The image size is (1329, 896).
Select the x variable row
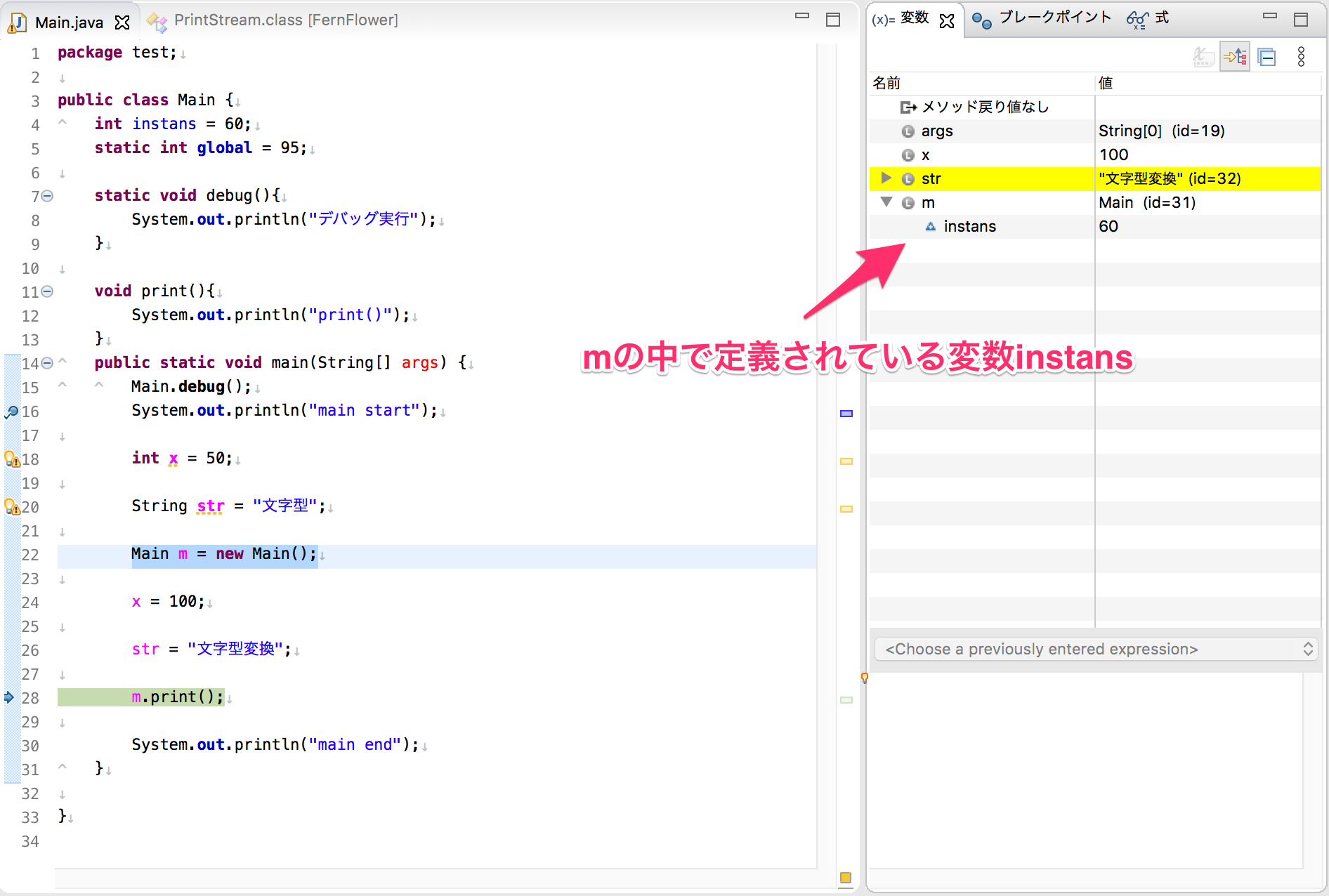[1094, 155]
